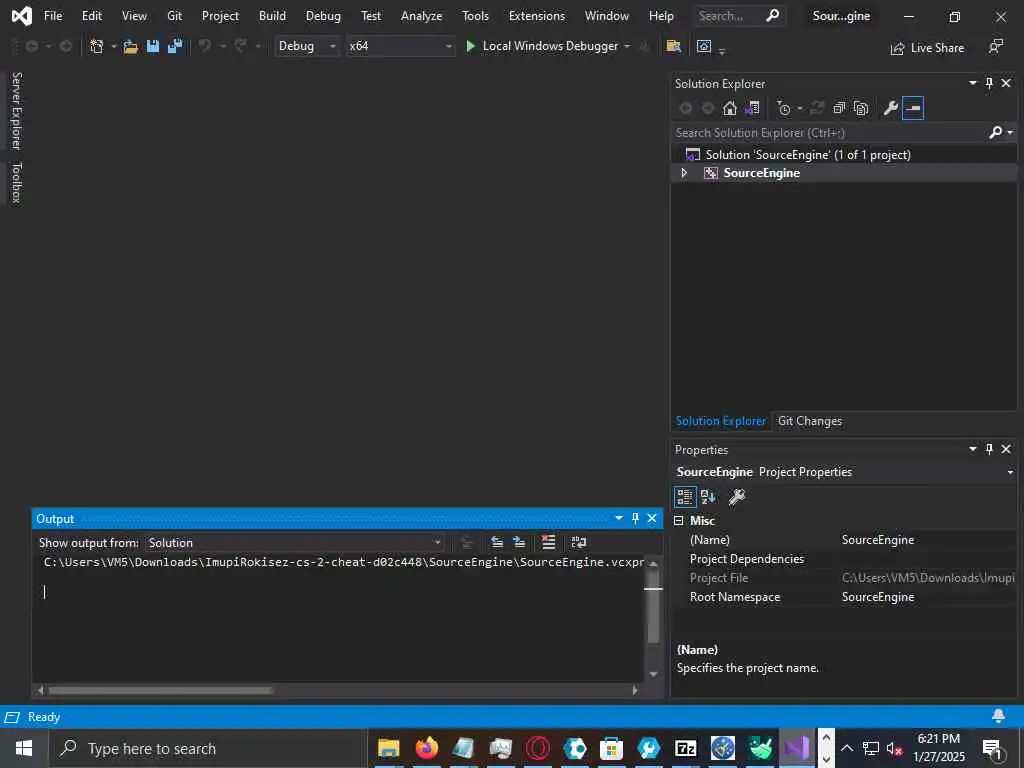Toggle auto-hide pin on Solution Explorer

pyautogui.click(x=989, y=83)
